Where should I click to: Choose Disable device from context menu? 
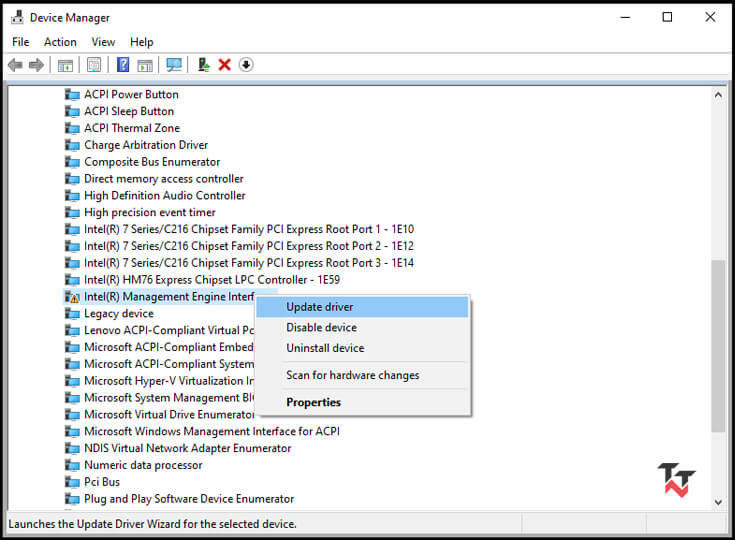click(x=362, y=328)
